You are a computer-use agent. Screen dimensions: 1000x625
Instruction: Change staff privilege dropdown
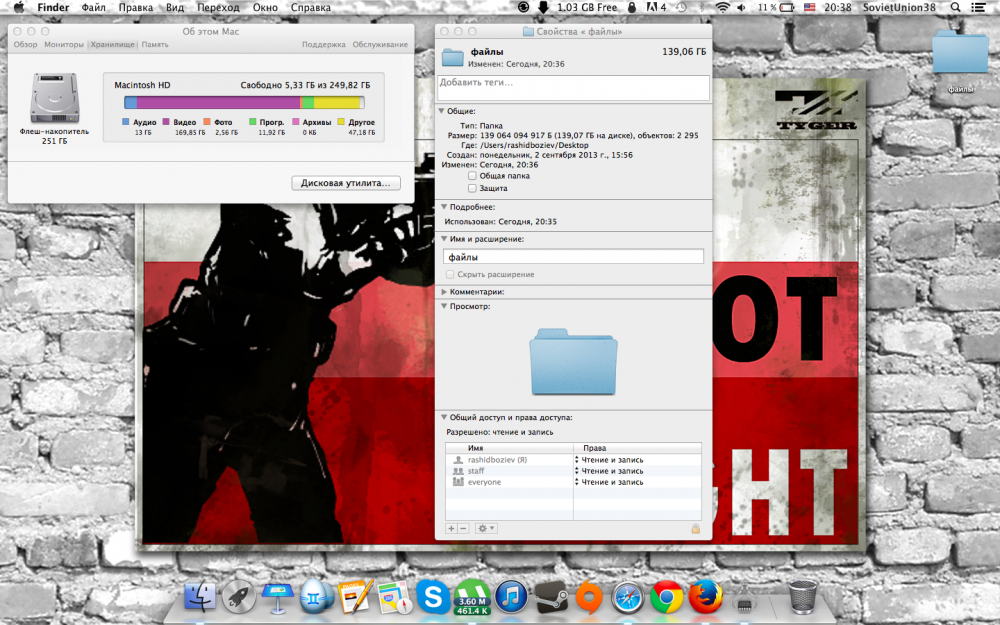609,471
